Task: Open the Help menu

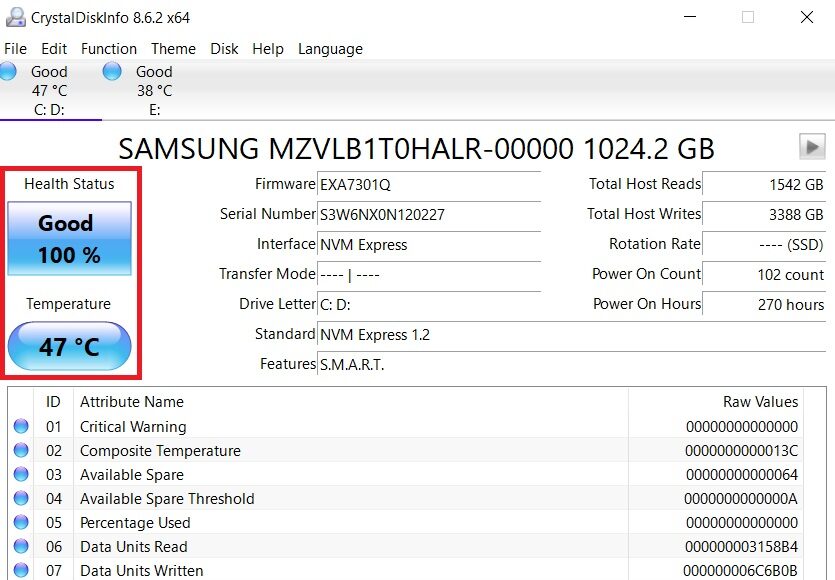Action: [x=268, y=48]
